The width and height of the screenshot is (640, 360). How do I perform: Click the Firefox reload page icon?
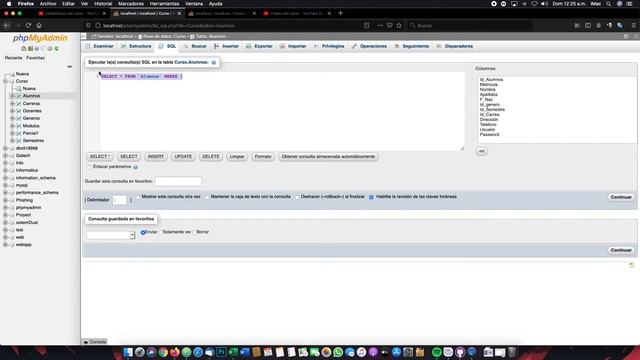point(28,25)
